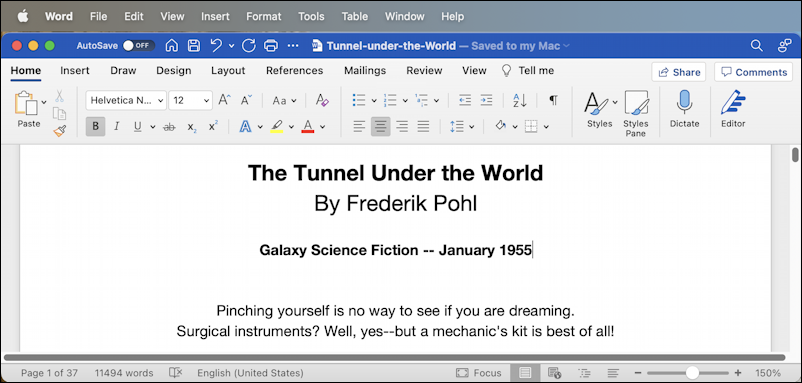The width and height of the screenshot is (802, 383).
Task: Open the Review ribbon tab
Action: point(424,71)
